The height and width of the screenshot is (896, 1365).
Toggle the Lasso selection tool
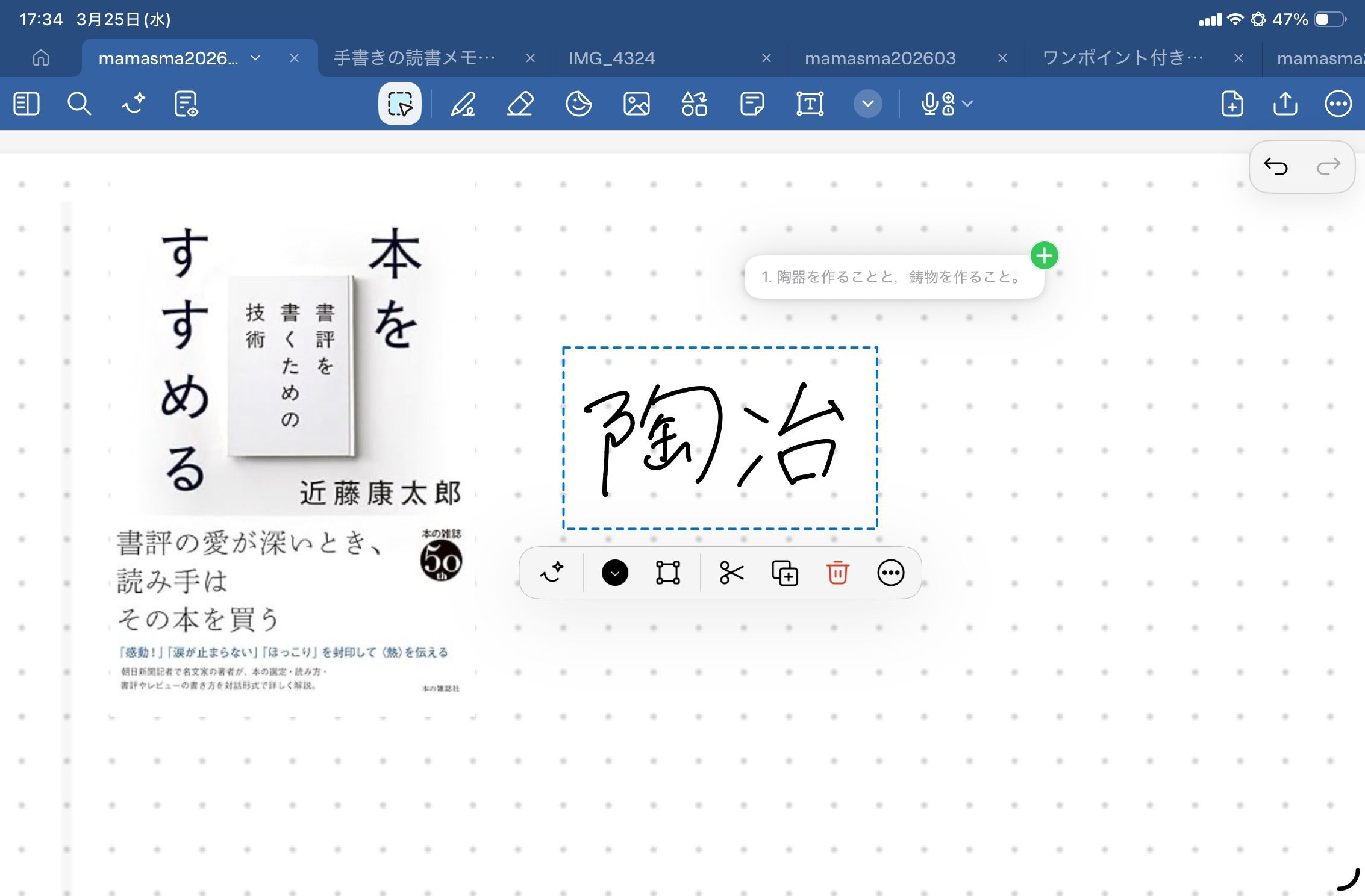tap(399, 104)
